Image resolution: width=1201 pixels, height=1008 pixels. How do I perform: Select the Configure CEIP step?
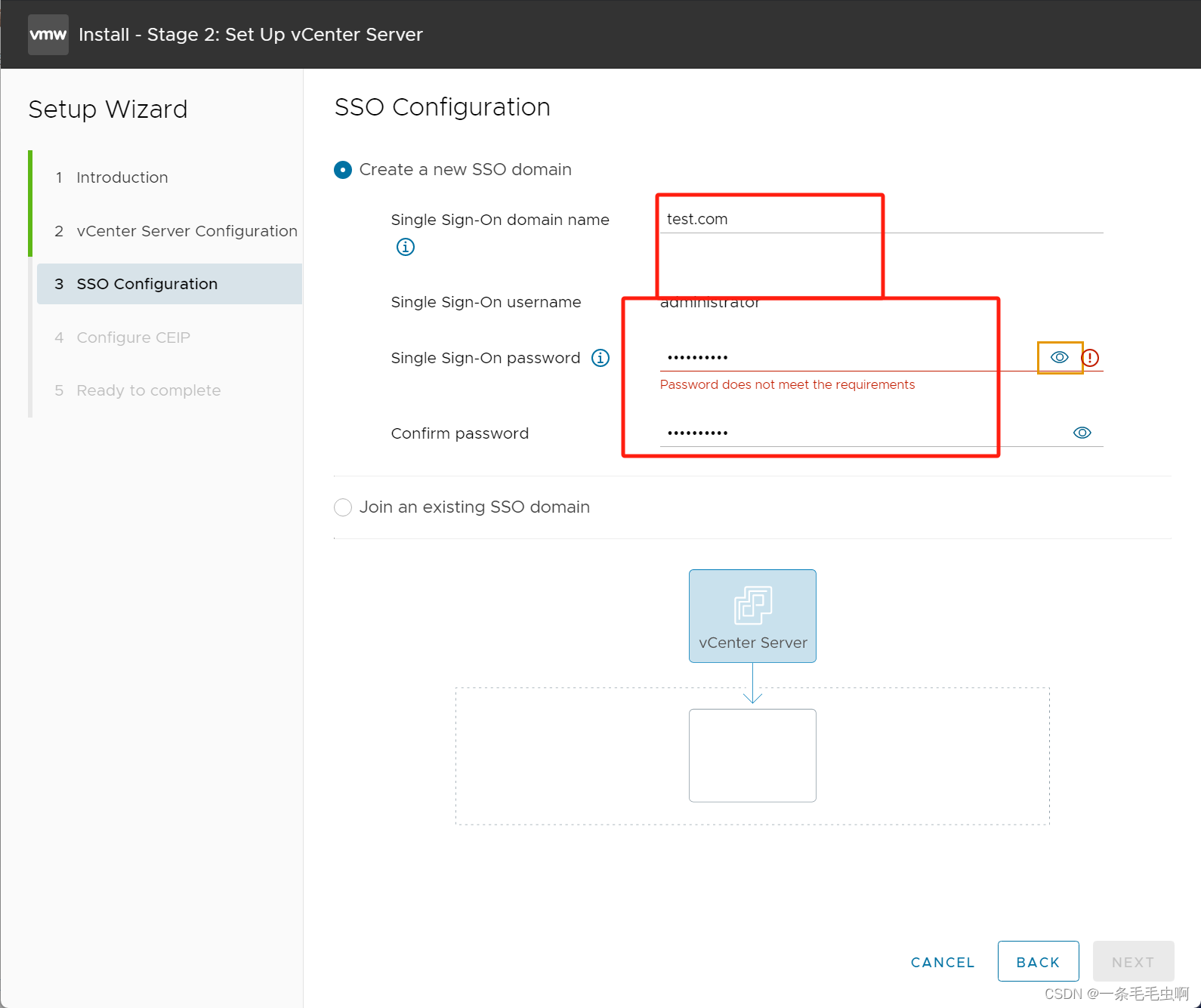133,338
